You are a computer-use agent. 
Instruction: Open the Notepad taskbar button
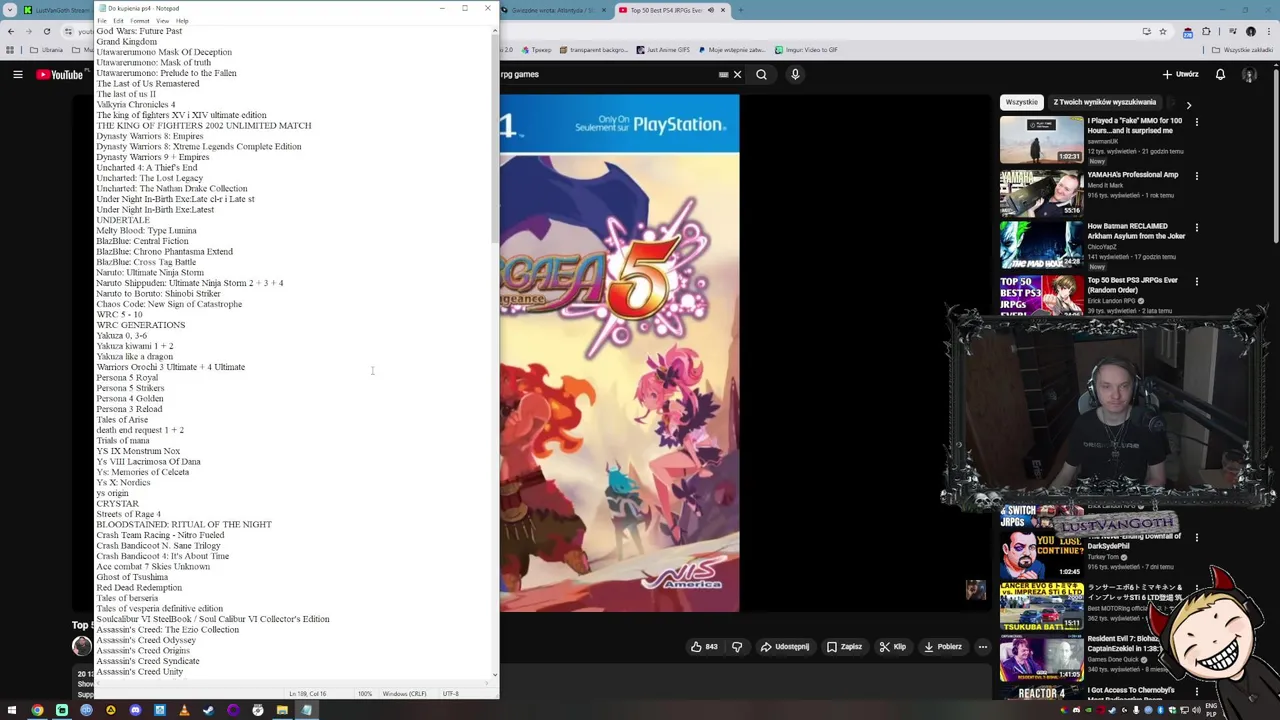pyautogui.click(x=307, y=710)
